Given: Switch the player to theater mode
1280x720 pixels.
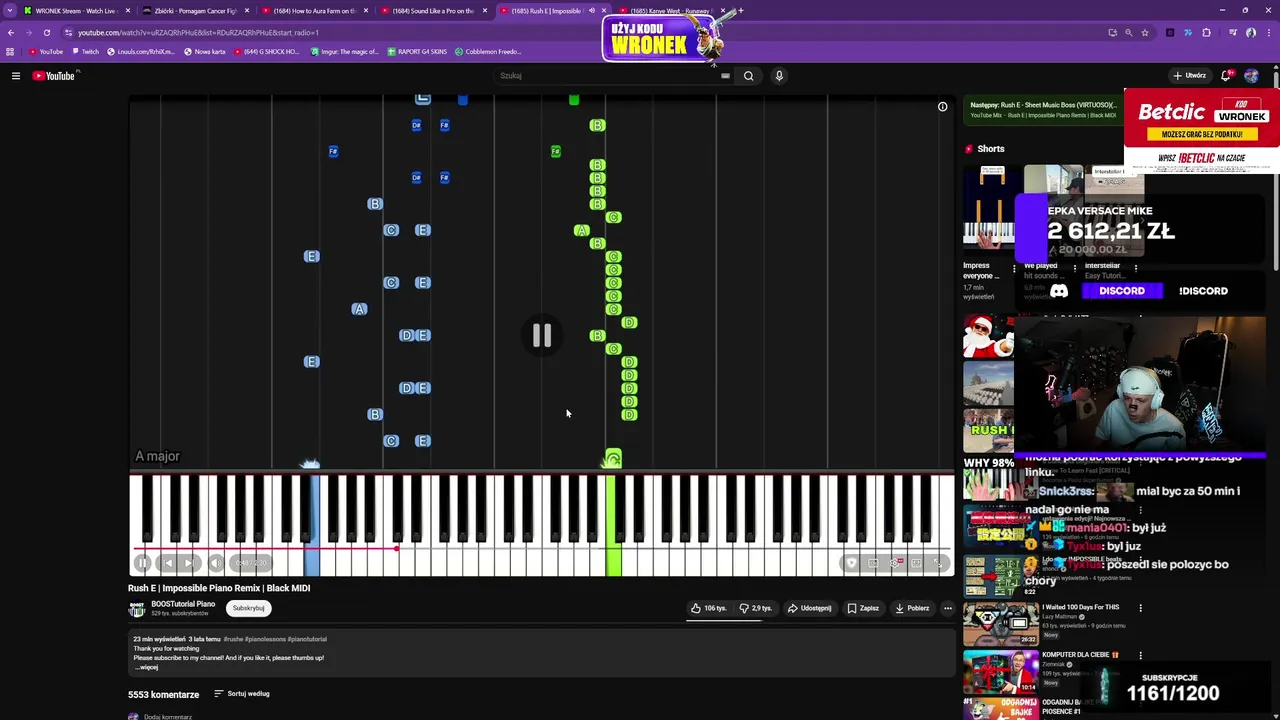Looking at the screenshot, I should [x=916, y=563].
